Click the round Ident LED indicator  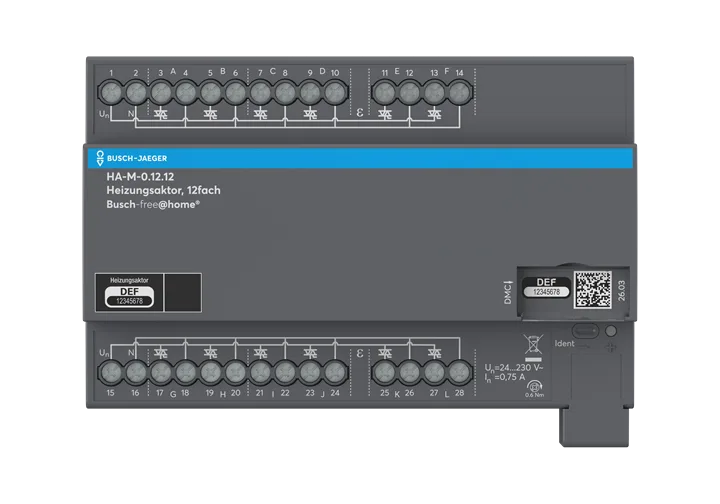611,330
